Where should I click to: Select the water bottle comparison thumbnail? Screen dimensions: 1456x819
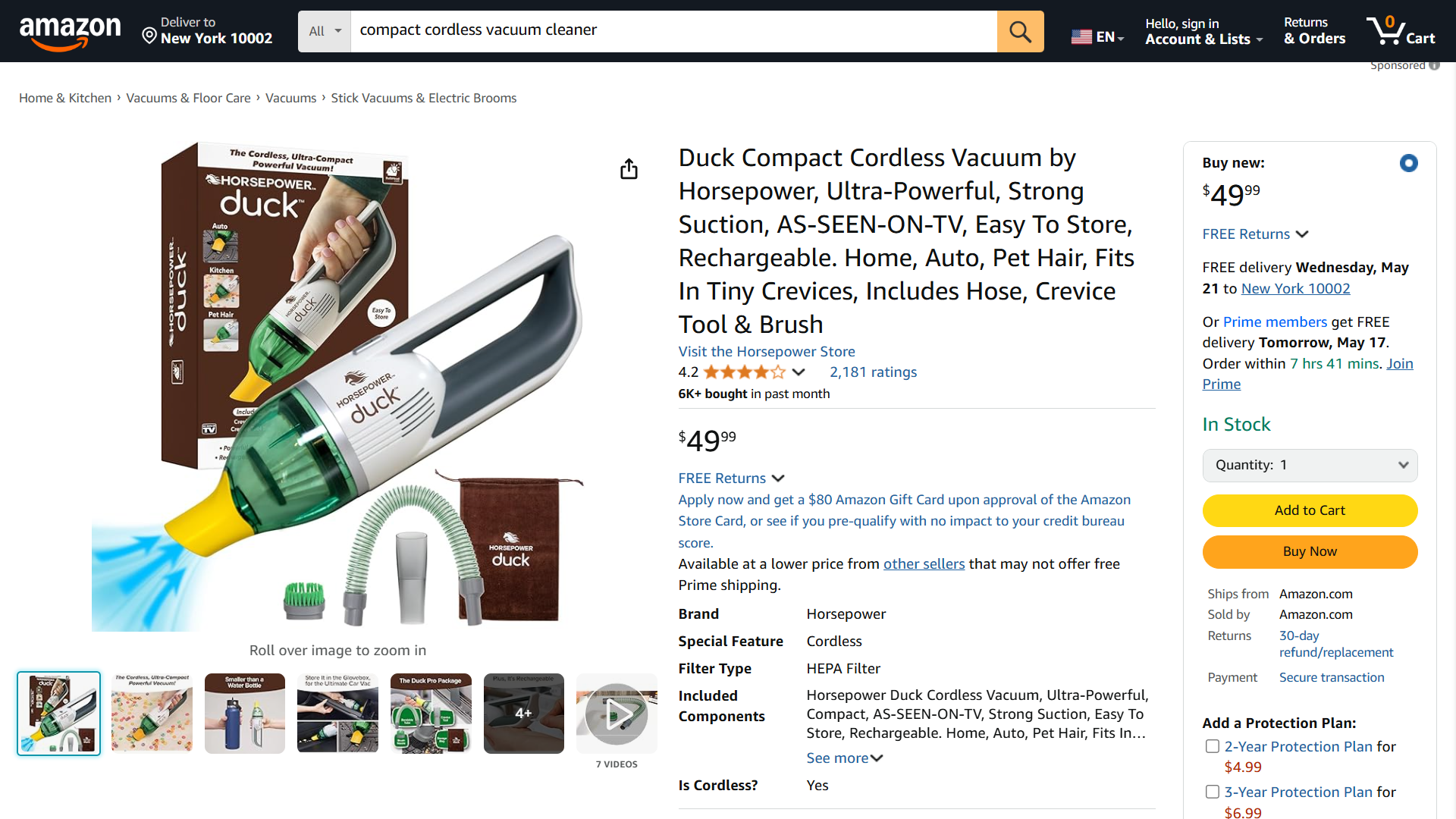(x=244, y=713)
